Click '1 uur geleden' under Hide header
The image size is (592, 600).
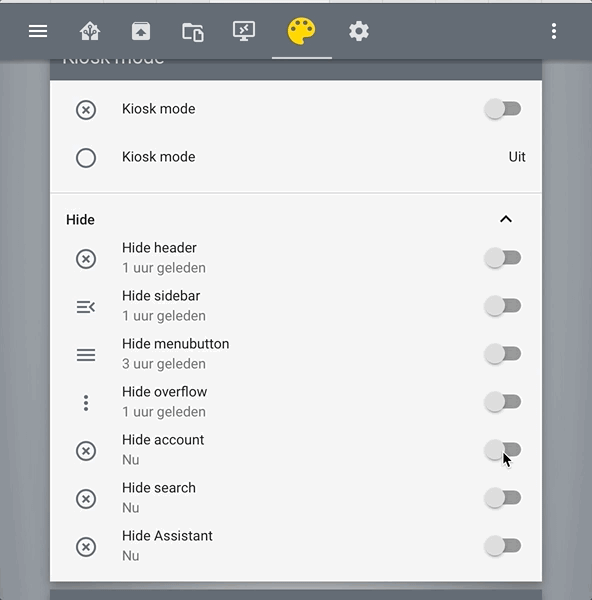[164, 268]
